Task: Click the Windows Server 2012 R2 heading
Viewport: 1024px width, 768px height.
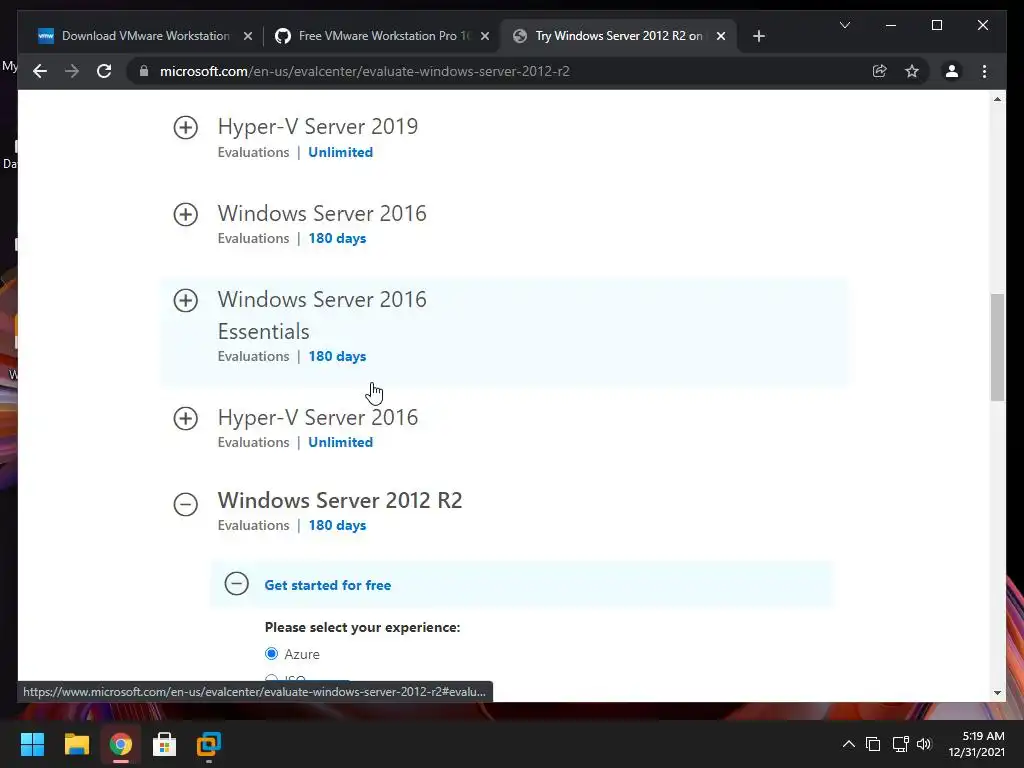Action: coord(340,500)
